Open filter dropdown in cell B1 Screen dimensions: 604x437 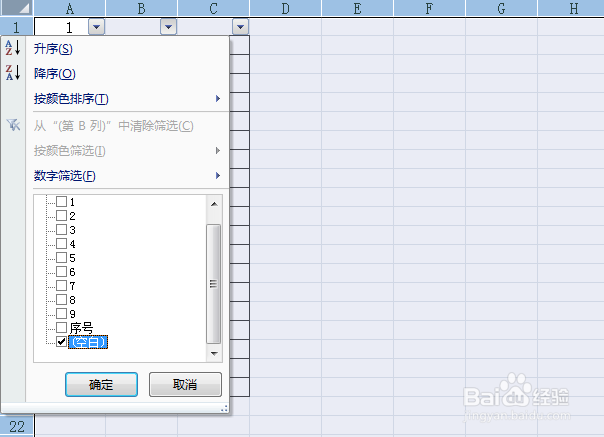pos(168,27)
